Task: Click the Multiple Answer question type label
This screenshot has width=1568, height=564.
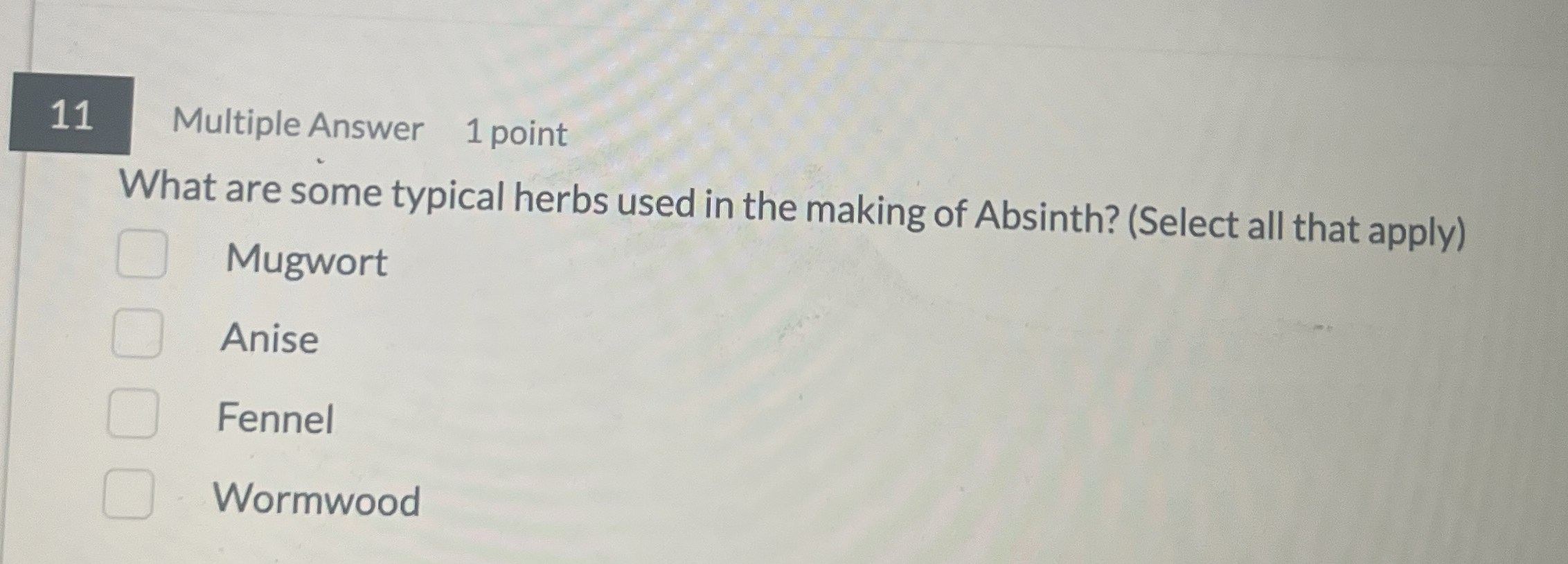Action: point(298,125)
